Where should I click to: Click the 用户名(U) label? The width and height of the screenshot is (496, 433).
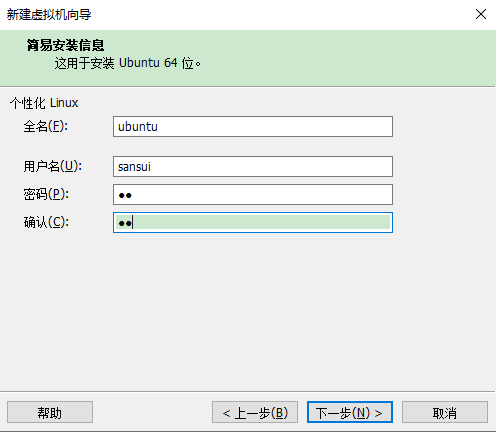tap(53, 166)
